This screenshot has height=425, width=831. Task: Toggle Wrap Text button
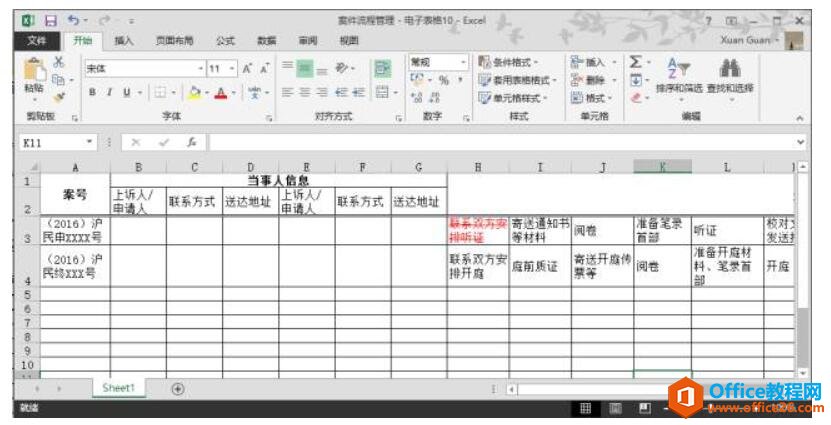[382, 68]
